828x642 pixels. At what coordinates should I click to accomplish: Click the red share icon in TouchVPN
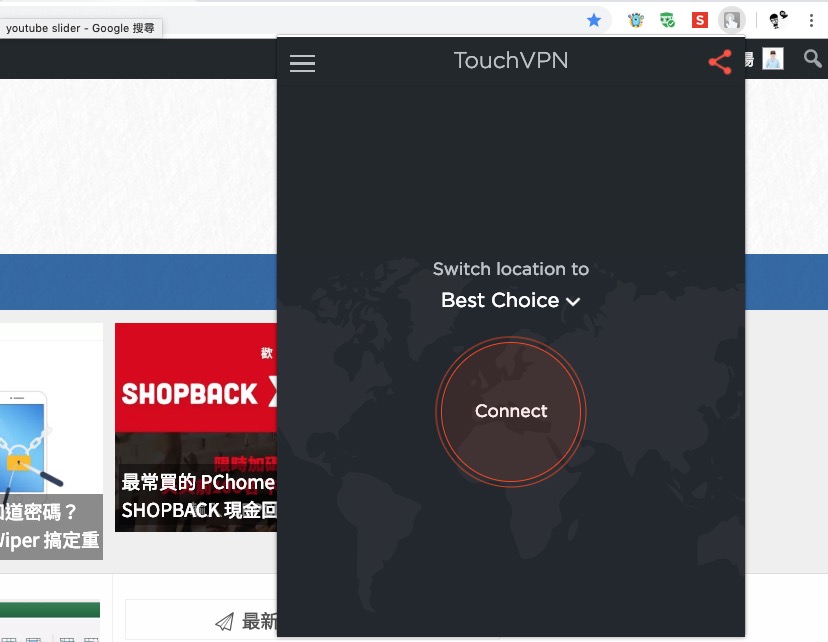click(x=720, y=62)
